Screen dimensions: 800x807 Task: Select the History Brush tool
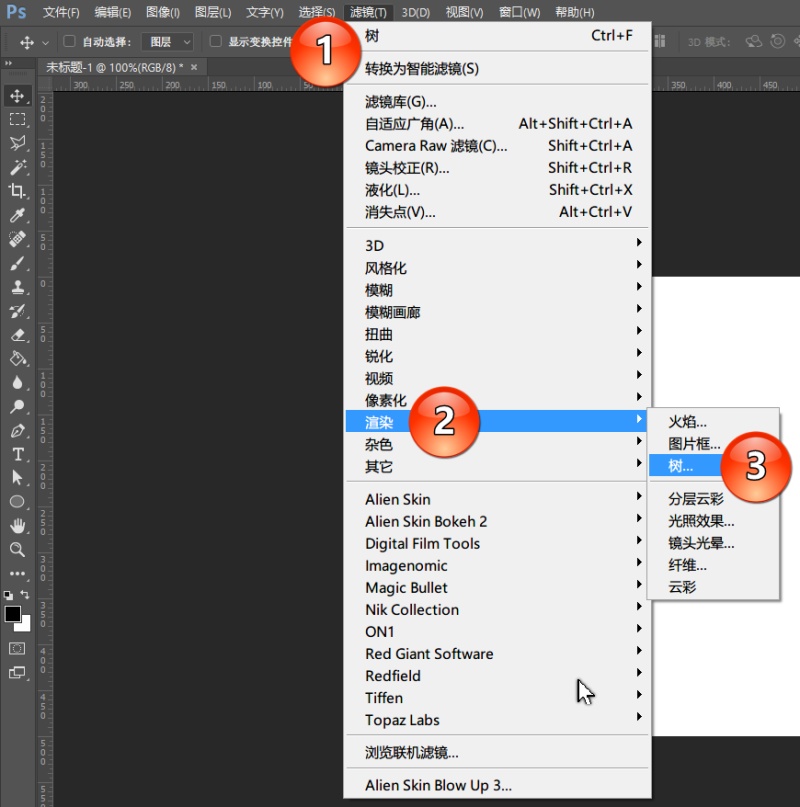[x=17, y=311]
